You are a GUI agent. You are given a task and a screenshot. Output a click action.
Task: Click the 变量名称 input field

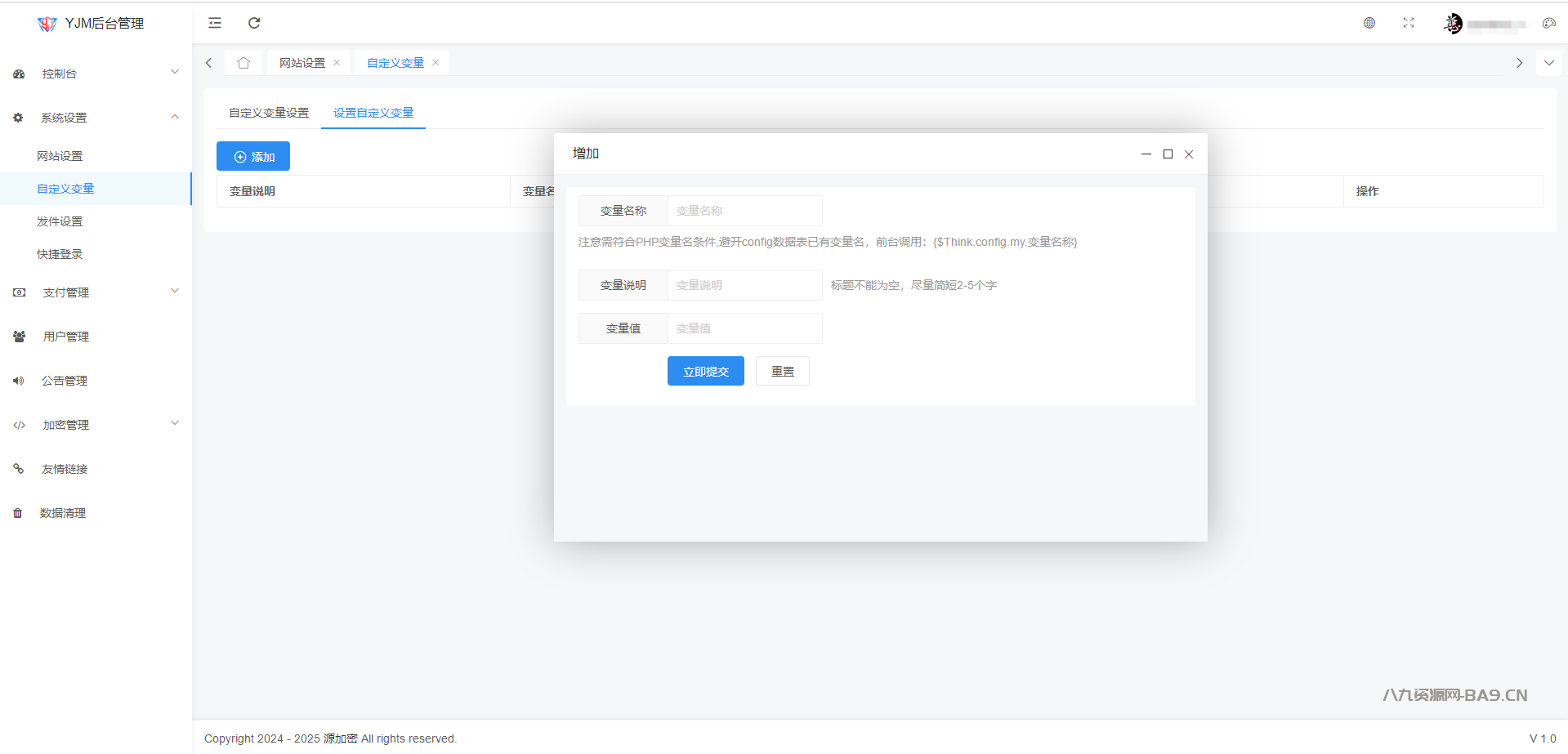pyautogui.click(x=744, y=211)
